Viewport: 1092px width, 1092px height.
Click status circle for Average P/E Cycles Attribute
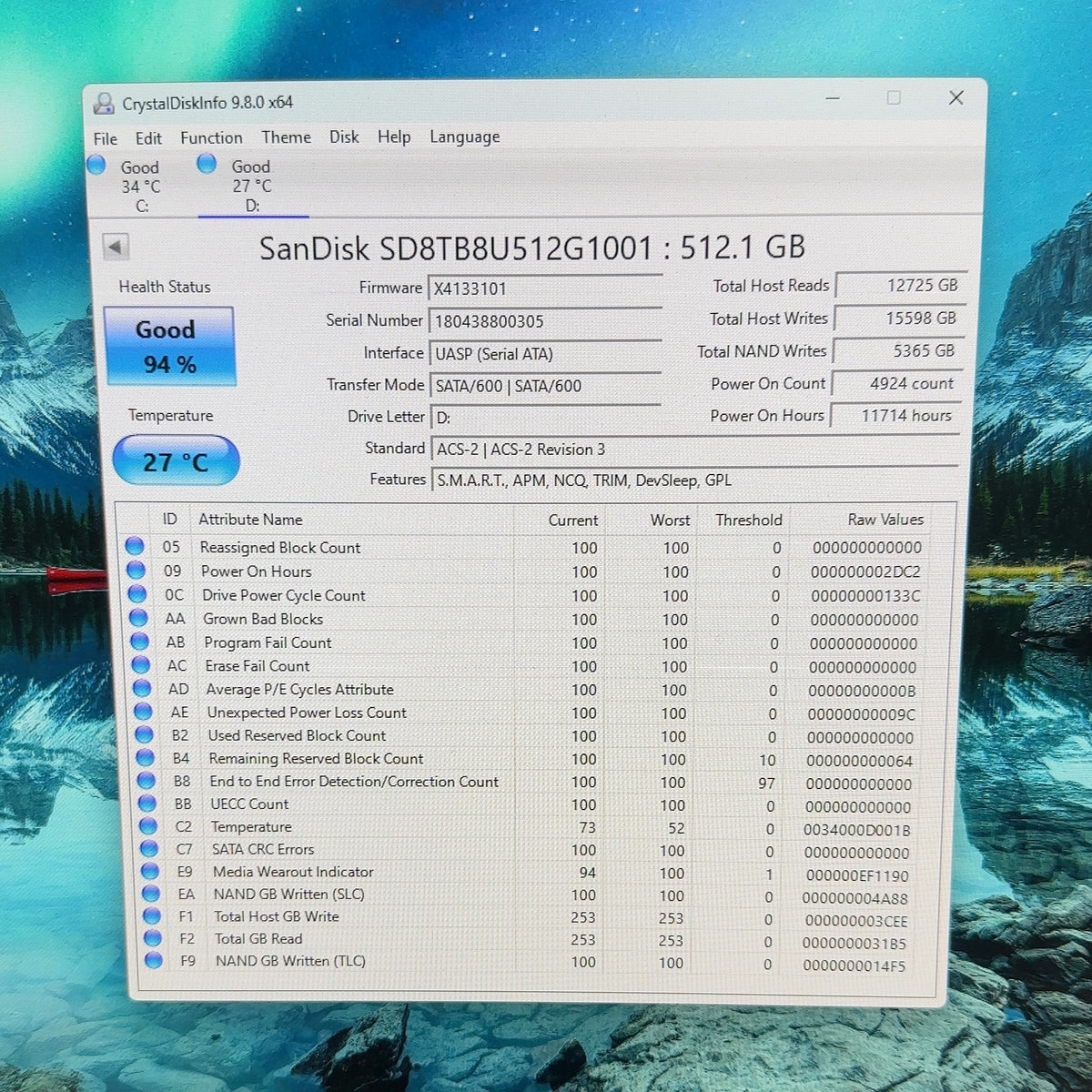142,688
